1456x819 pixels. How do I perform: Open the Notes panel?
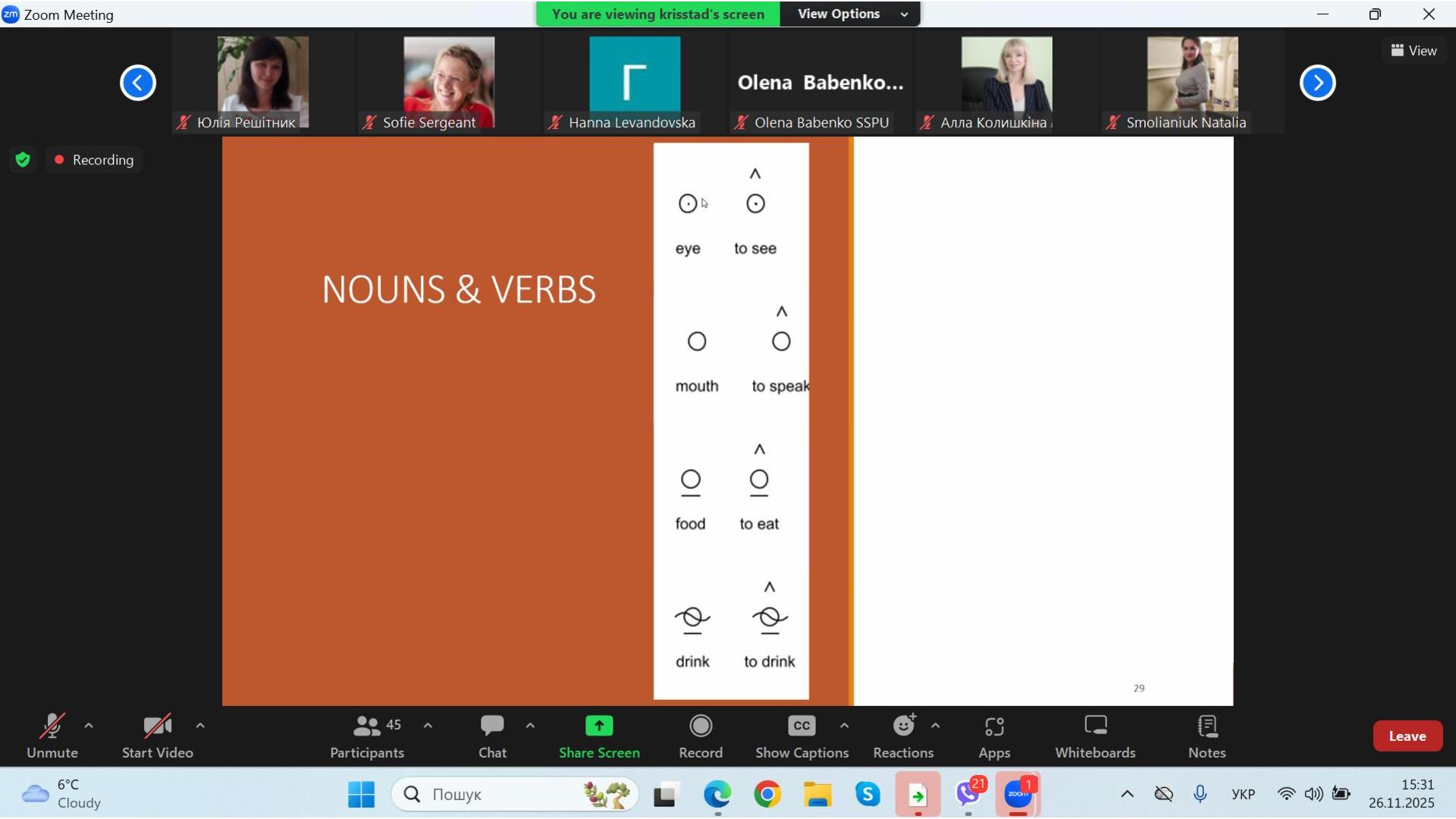[1206, 736]
